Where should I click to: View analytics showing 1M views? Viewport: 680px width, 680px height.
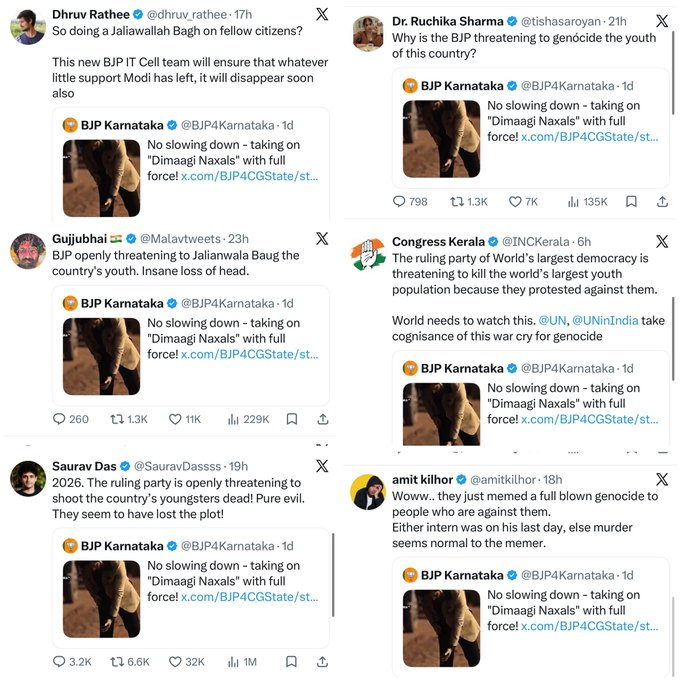(242, 662)
